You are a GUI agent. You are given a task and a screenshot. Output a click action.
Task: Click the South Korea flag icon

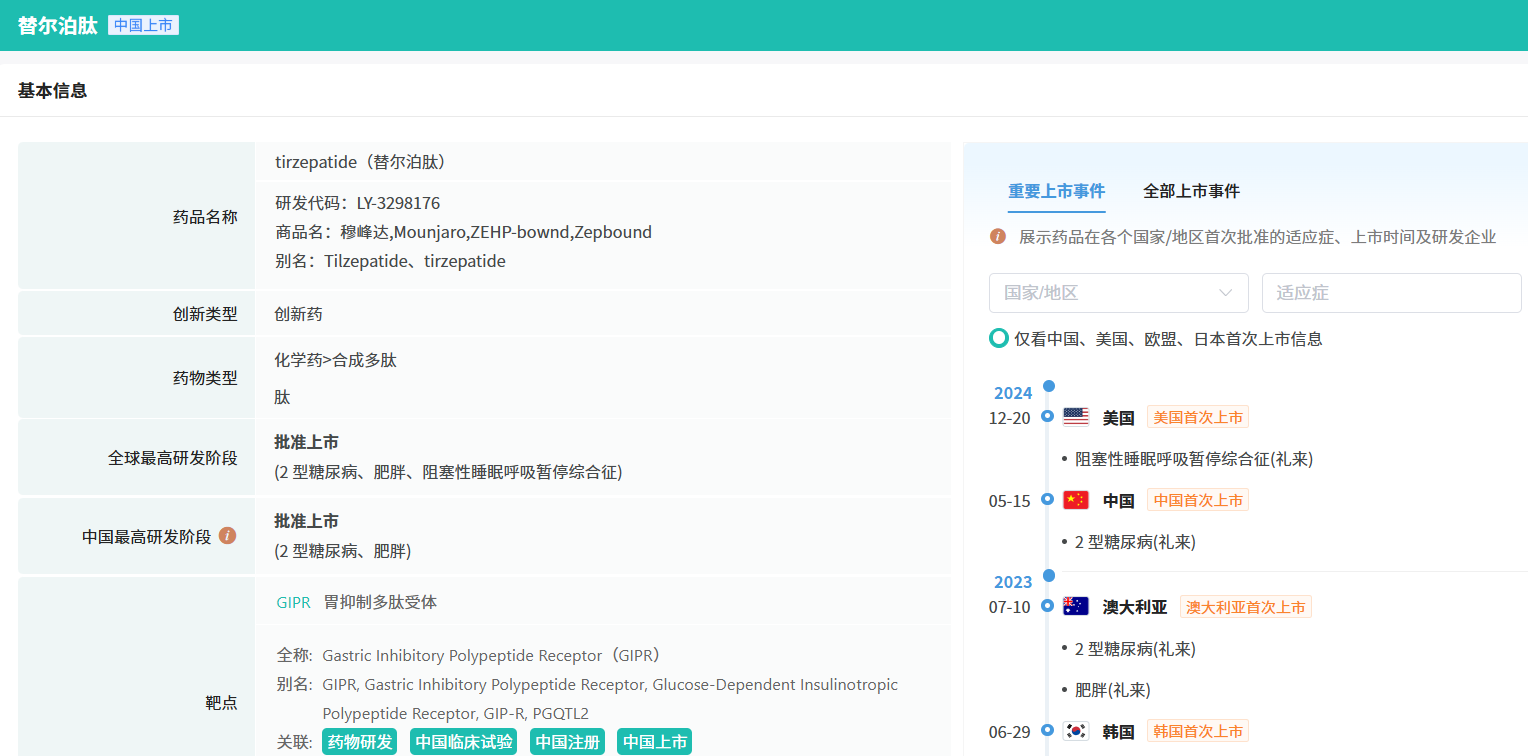tap(1076, 731)
